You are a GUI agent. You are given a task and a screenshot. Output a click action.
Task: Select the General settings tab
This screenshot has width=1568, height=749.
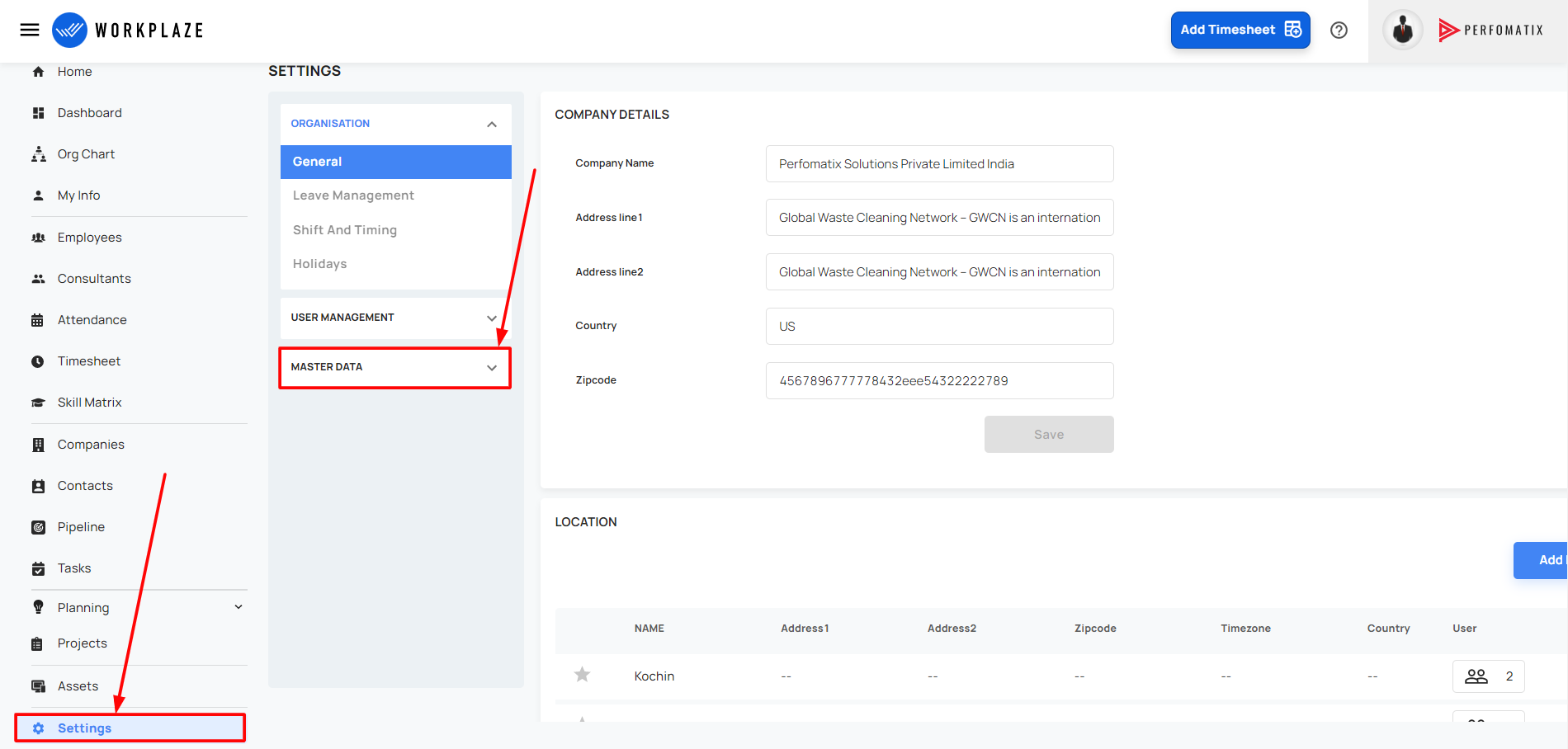click(x=396, y=162)
